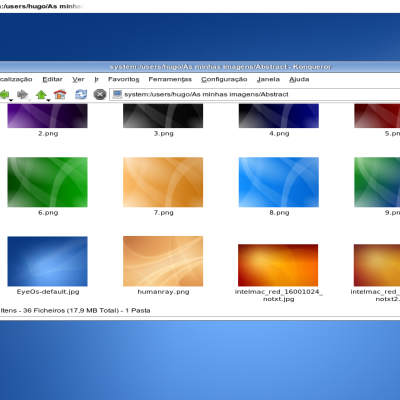Click the computer icon in the location bar
The height and width of the screenshot is (400, 400).
click(x=117, y=94)
